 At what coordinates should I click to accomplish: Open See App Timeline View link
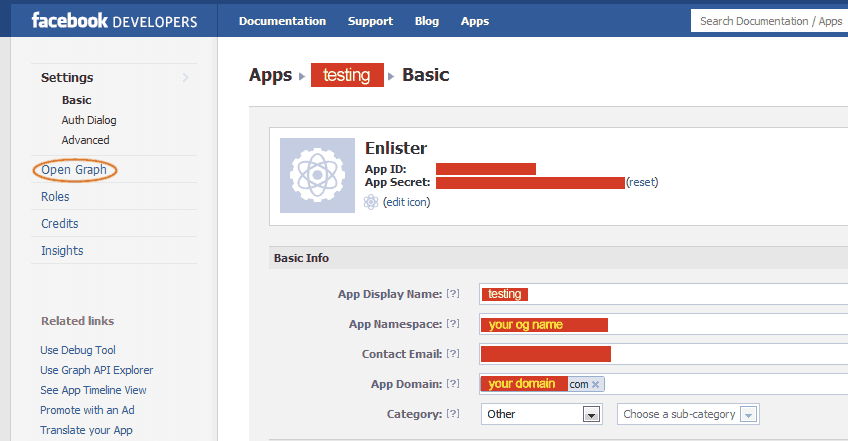click(93, 390)
